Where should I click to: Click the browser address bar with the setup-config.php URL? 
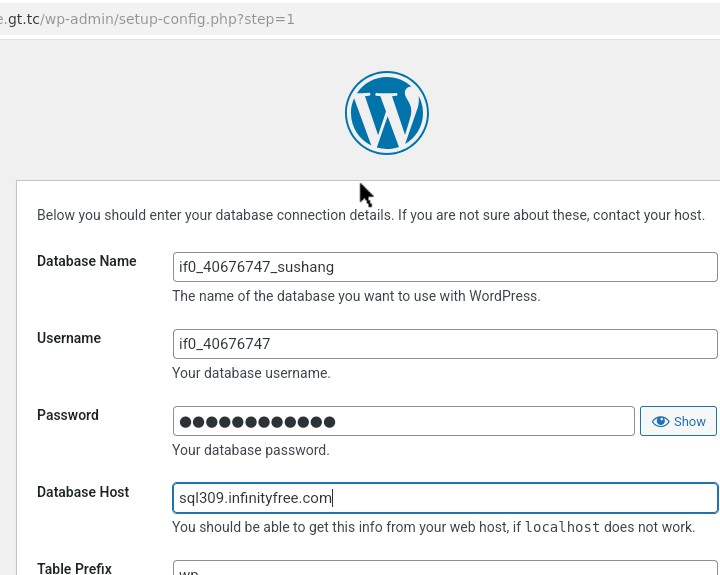tap(150, 19)
